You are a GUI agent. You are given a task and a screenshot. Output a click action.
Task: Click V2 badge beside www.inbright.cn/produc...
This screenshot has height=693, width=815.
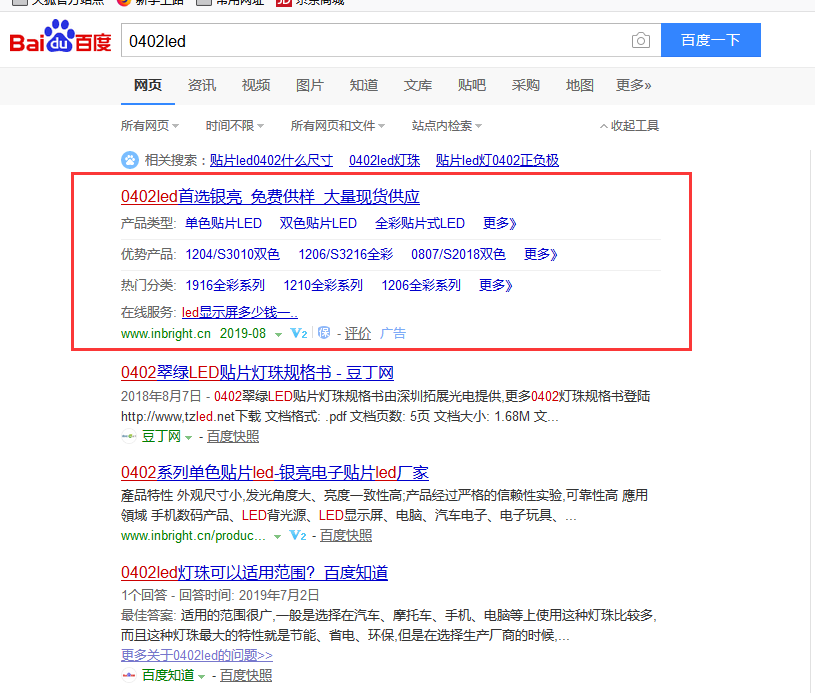coord(298,535)
